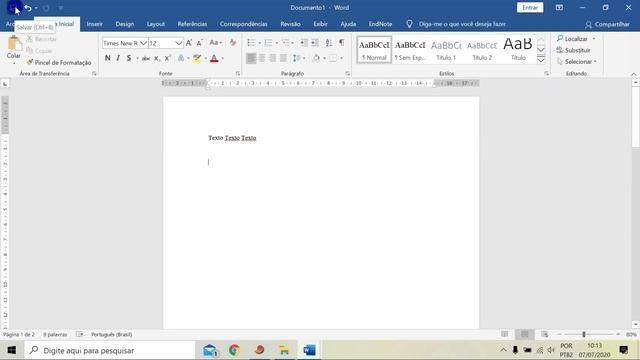Toggle left alignment button
This screenshot has width=640, height=360.
[x=251, y=58]
